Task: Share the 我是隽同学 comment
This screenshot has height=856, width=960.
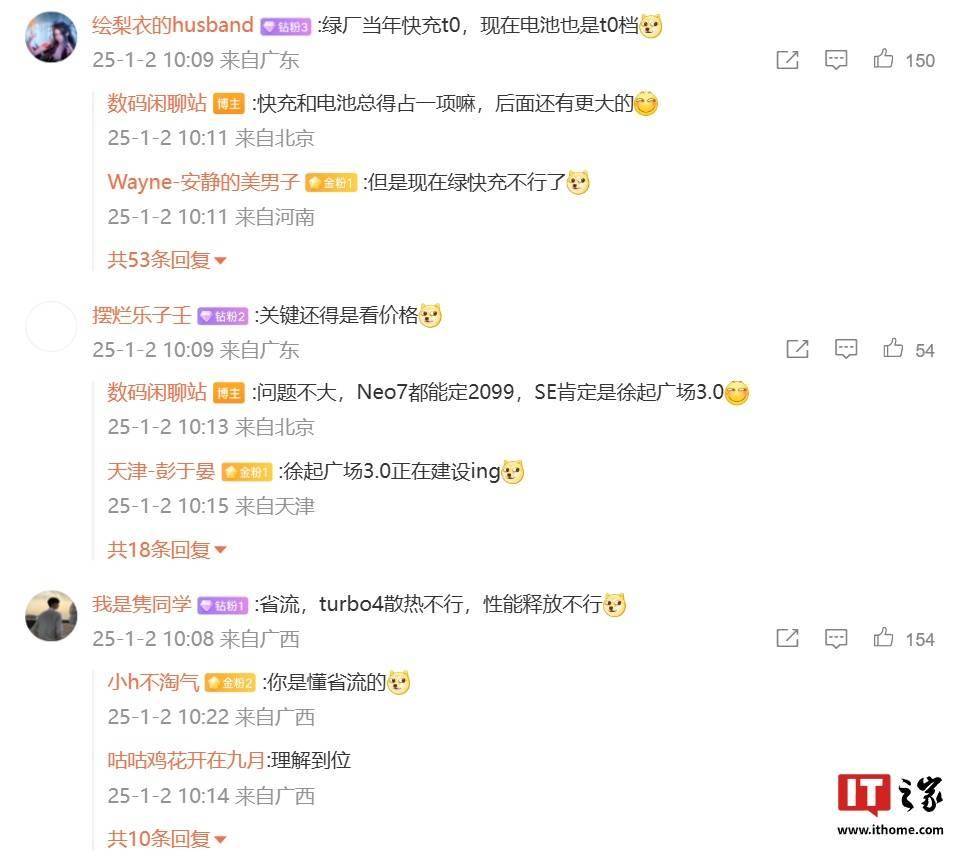Action: [x=787, y=638]
